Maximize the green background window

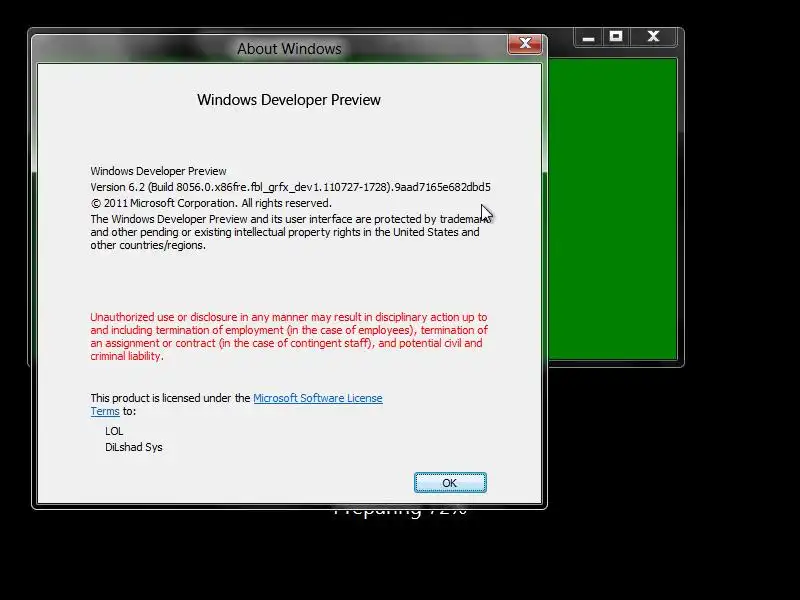(616, 37)
